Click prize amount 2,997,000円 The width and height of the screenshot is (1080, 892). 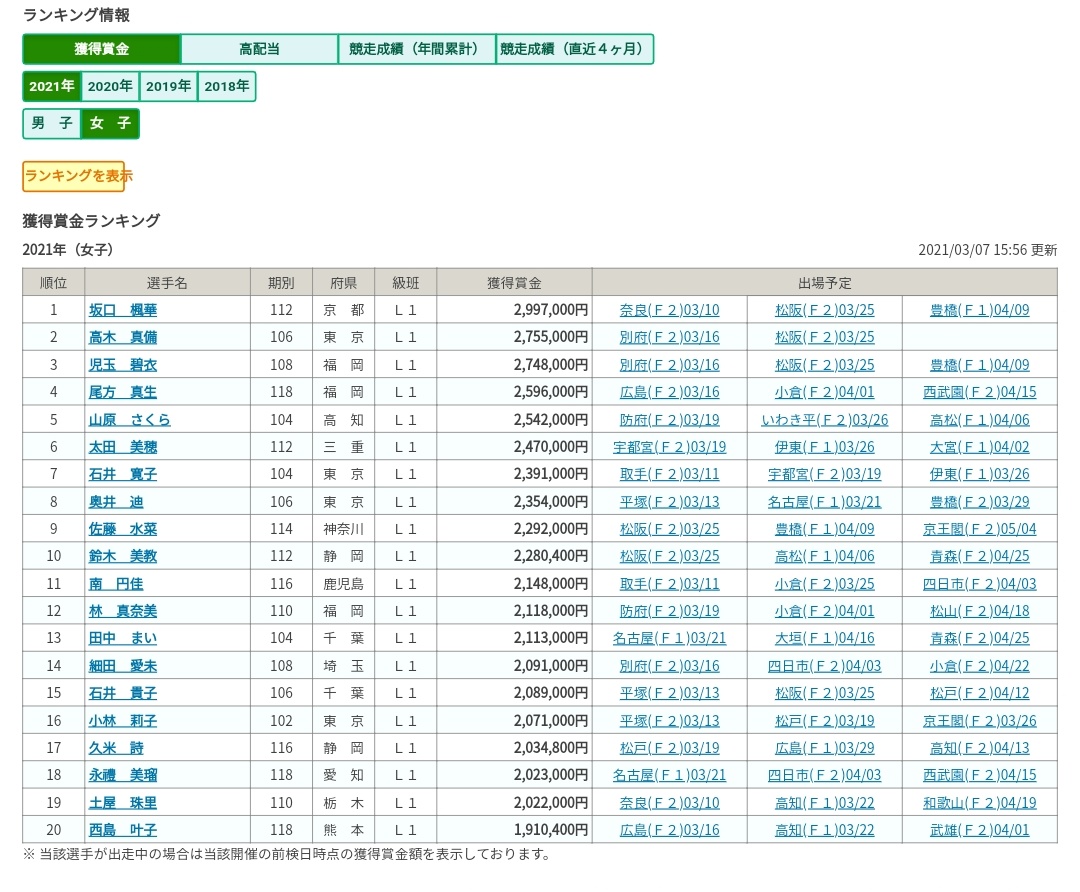click(551, 310)
